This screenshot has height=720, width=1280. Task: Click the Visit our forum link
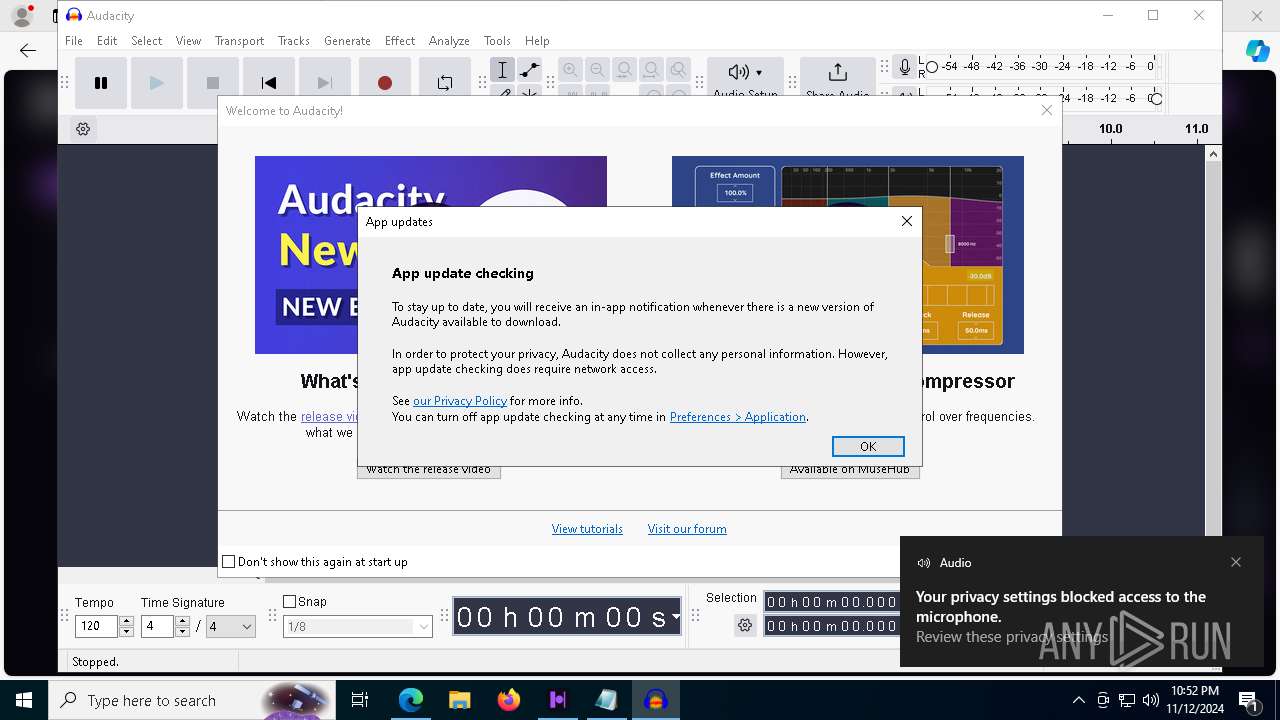pos(687,529)
